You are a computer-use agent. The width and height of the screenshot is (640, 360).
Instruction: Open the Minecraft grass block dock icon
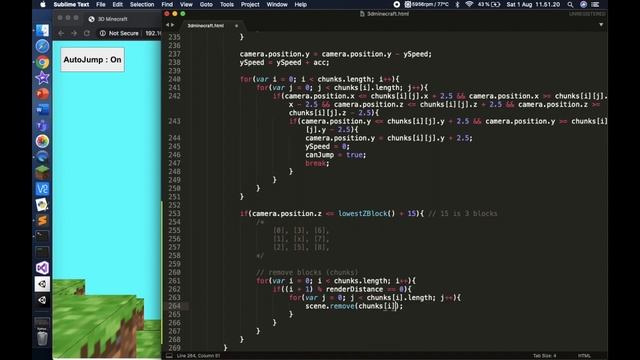(42, 173)
